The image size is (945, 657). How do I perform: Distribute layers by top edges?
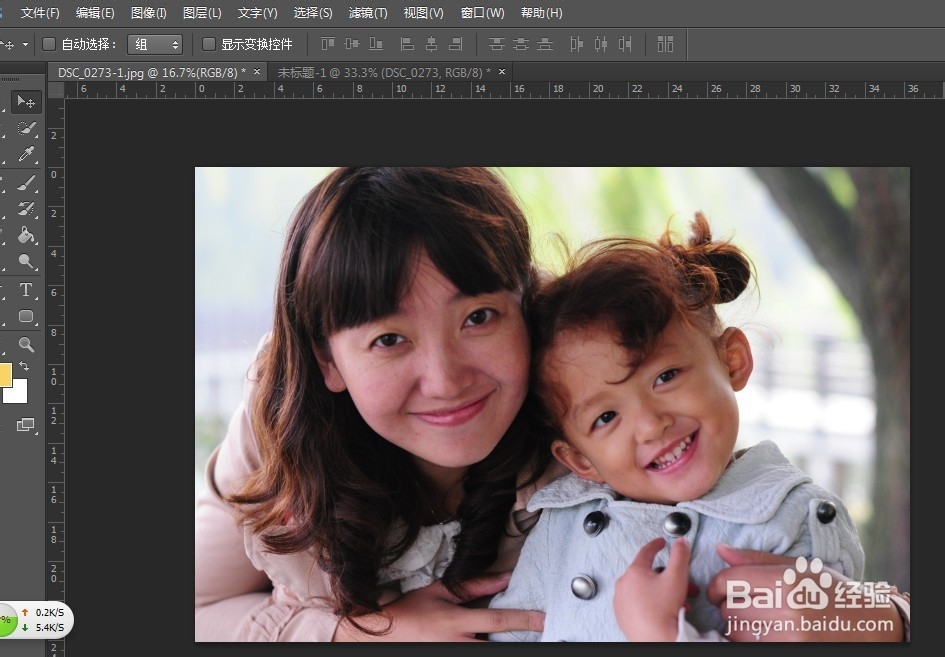497,44
